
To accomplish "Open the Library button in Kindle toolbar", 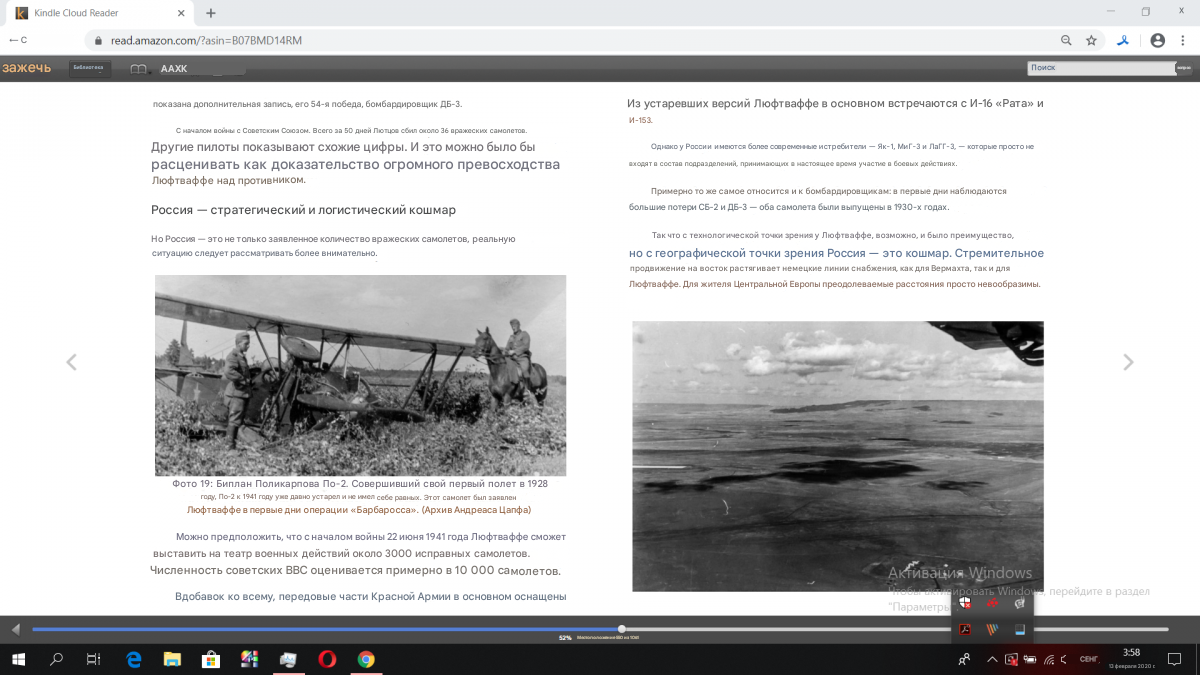I will point(90,68).
